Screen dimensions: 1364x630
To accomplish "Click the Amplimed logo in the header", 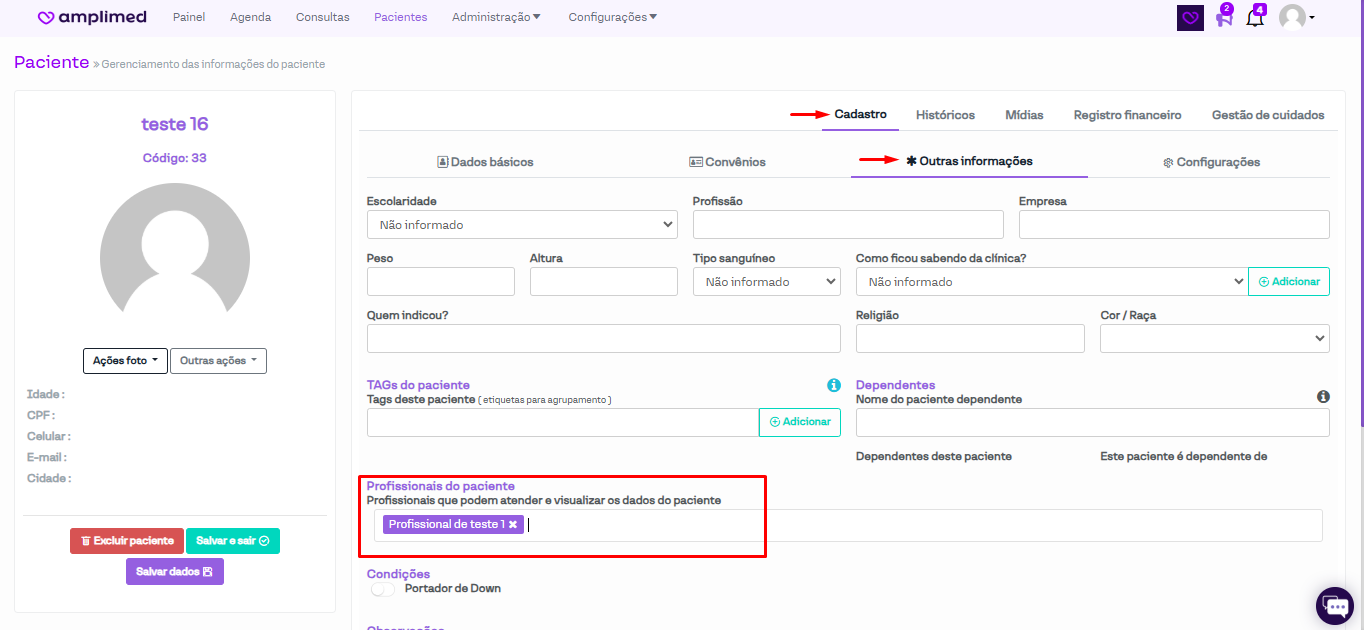I will (x=92, y=17).
